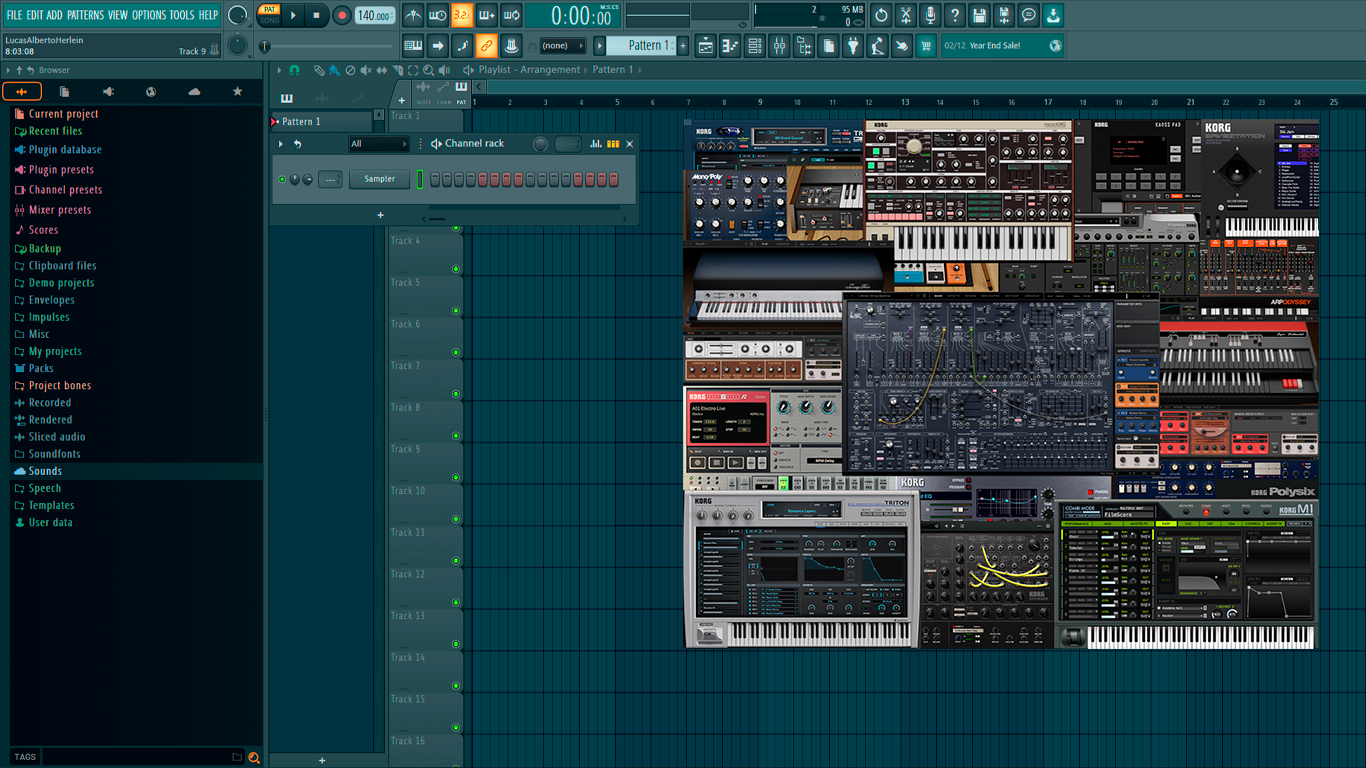This screenshot has width=1366, height=768.
Task: Arm the record button
Action: click(x=342, y=15)
